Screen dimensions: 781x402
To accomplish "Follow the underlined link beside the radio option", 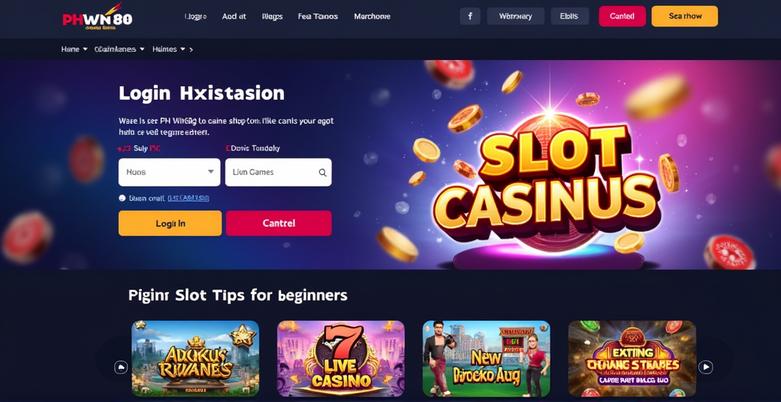I will (188, 198).
